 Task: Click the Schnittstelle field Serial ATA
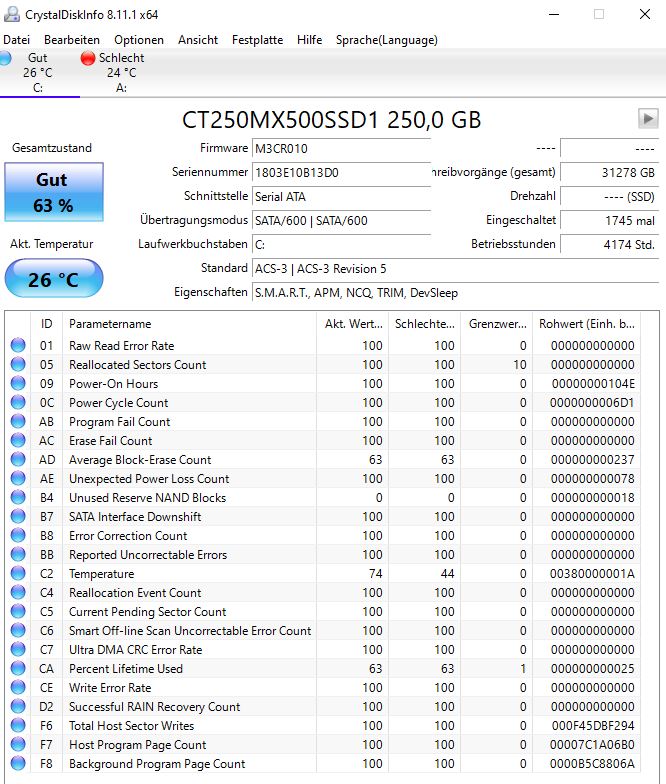pos(342,196)
